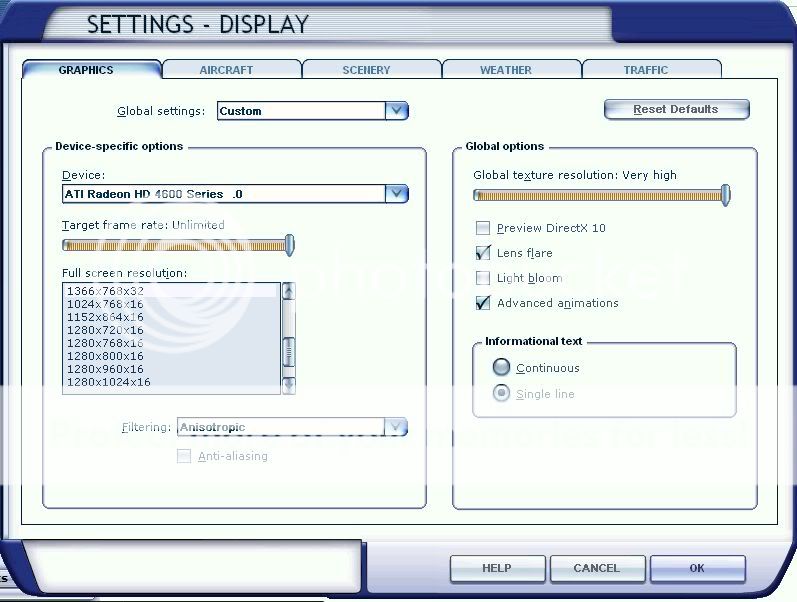Click the Target frame rate slider
This screenshot has height=602, width=797.
point(176,245)
